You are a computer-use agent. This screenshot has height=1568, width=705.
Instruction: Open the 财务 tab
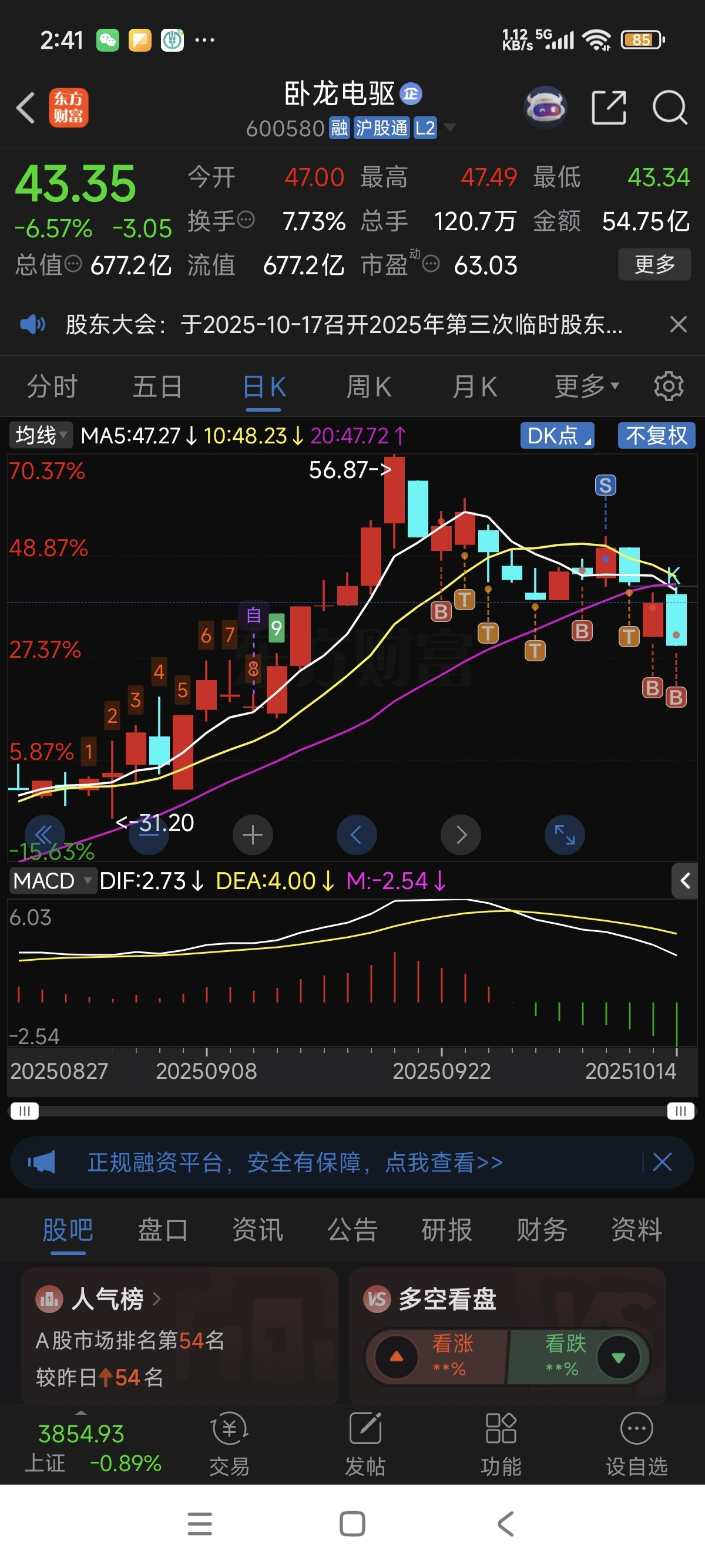(542, 1230)
